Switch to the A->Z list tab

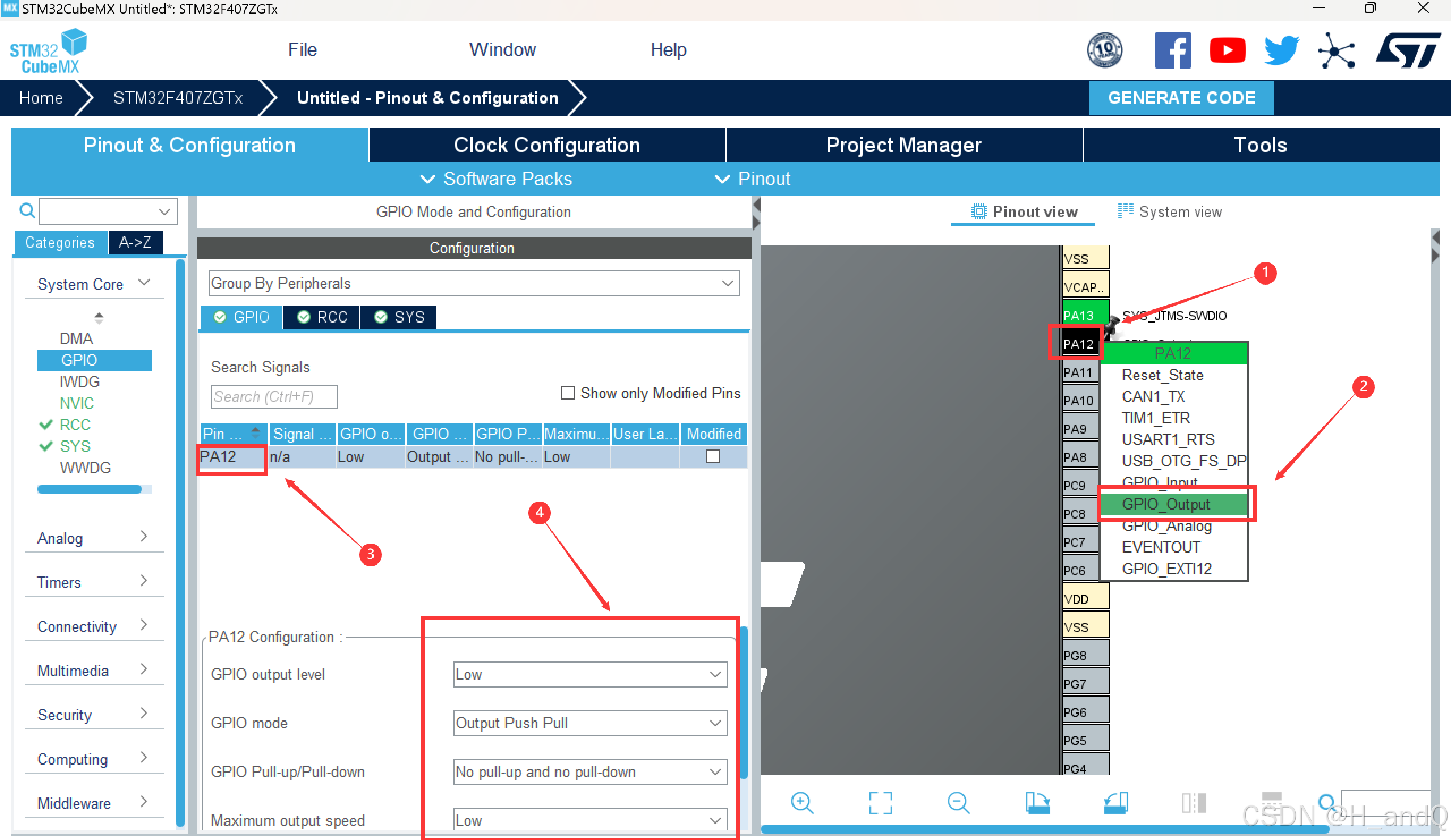point(136,243)
